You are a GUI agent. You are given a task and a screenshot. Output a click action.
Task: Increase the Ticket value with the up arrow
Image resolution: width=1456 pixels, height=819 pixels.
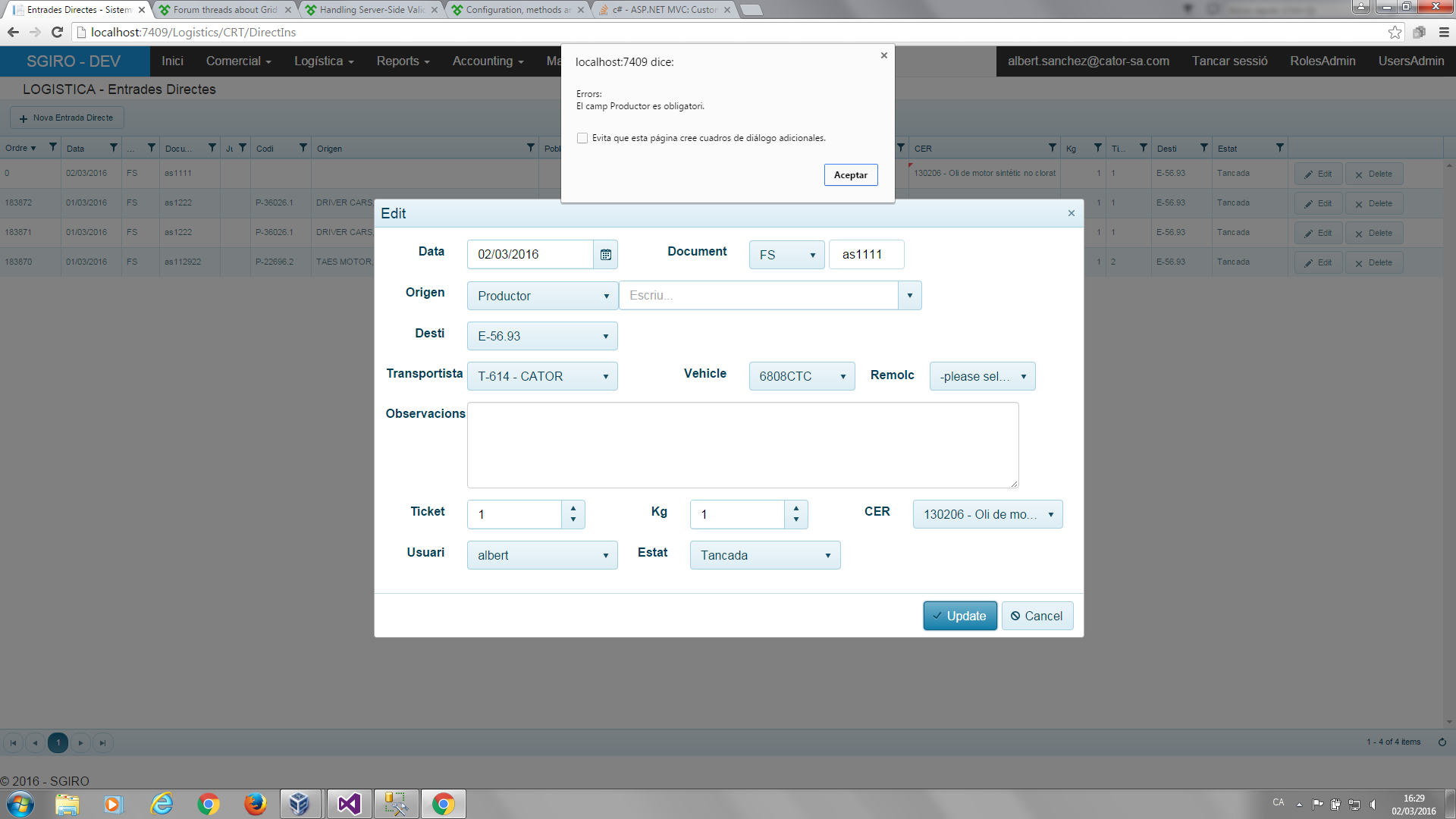point(573,509)
